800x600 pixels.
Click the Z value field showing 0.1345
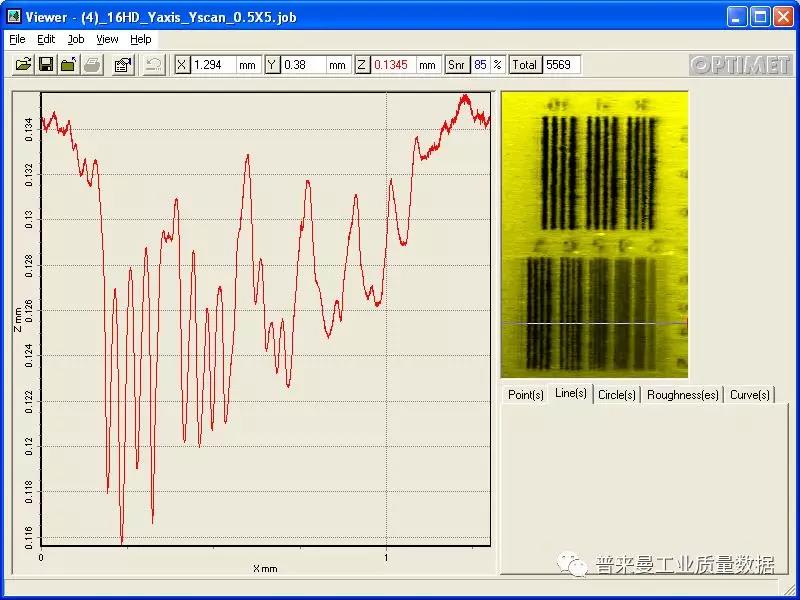point(393,65)
